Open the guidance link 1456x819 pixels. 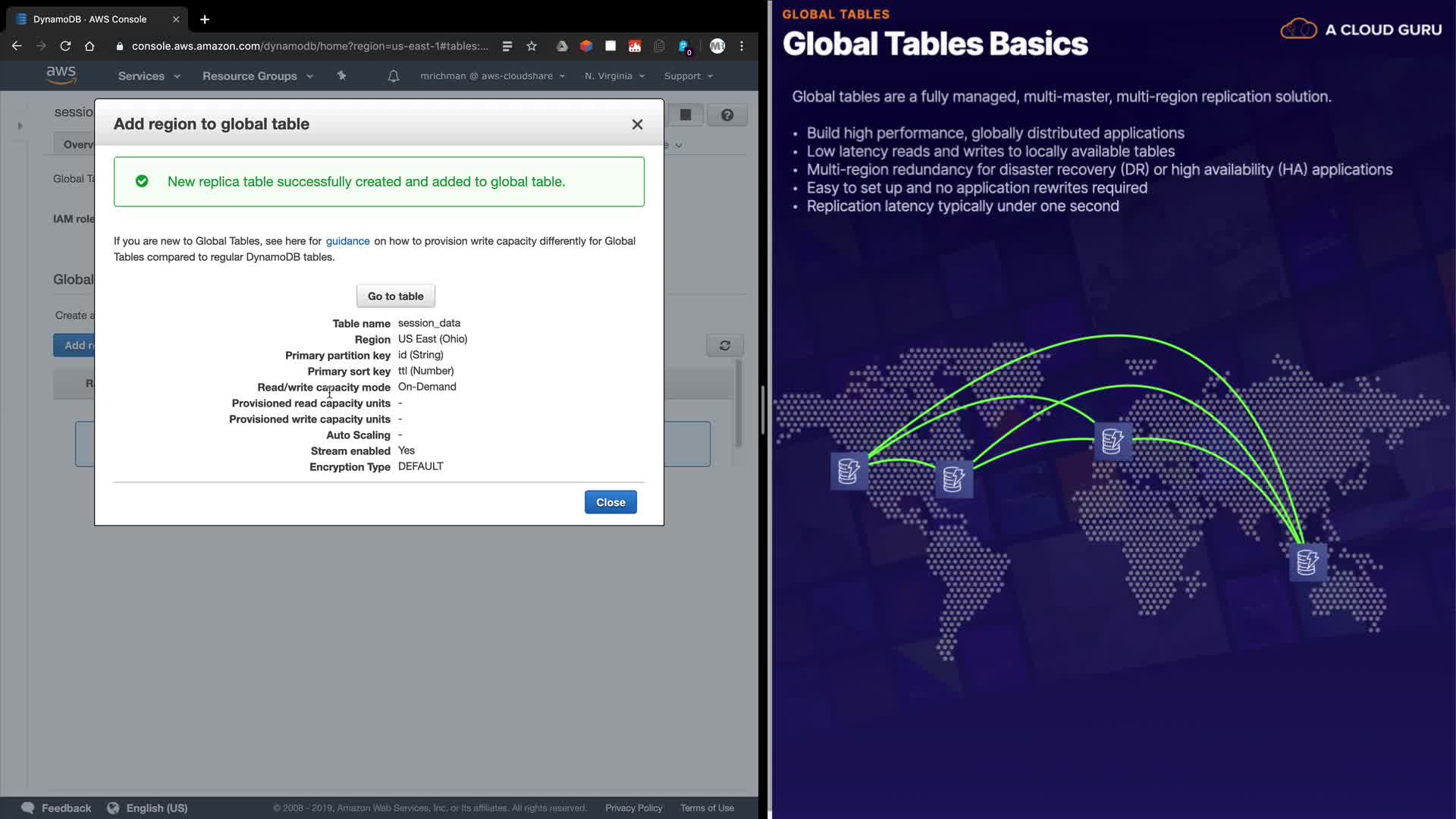click(347, 241)
